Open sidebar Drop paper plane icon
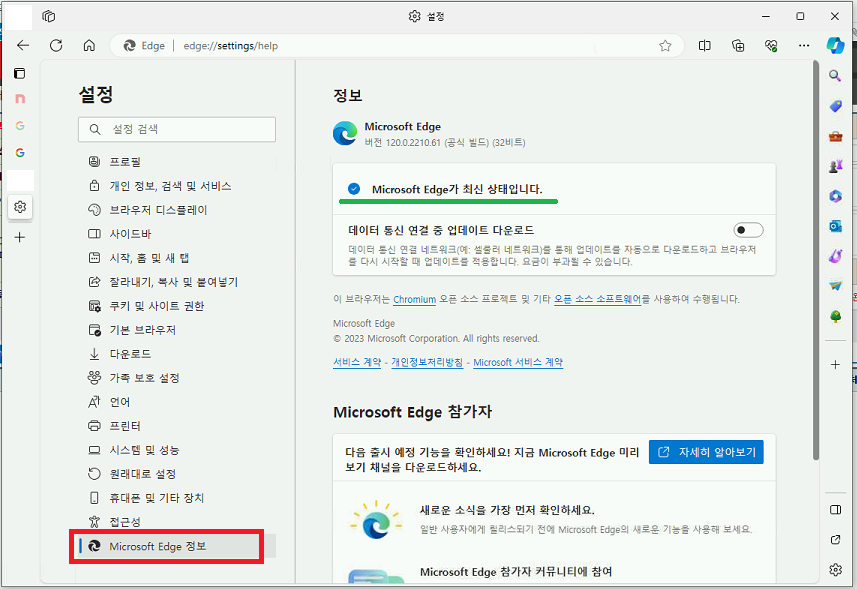 click(835, 285)
